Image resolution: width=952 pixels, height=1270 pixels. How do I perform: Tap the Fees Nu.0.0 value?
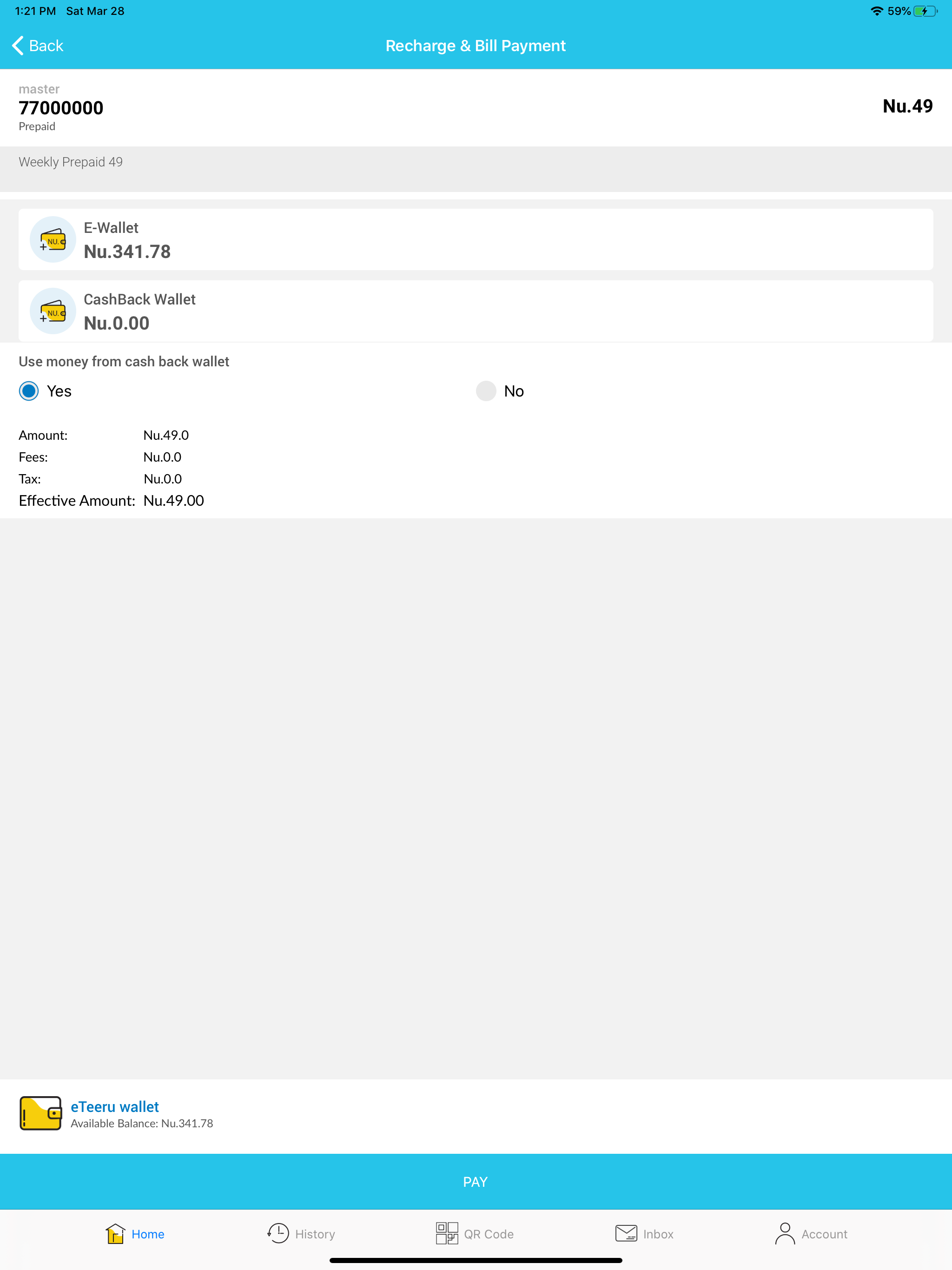point(163,457)
